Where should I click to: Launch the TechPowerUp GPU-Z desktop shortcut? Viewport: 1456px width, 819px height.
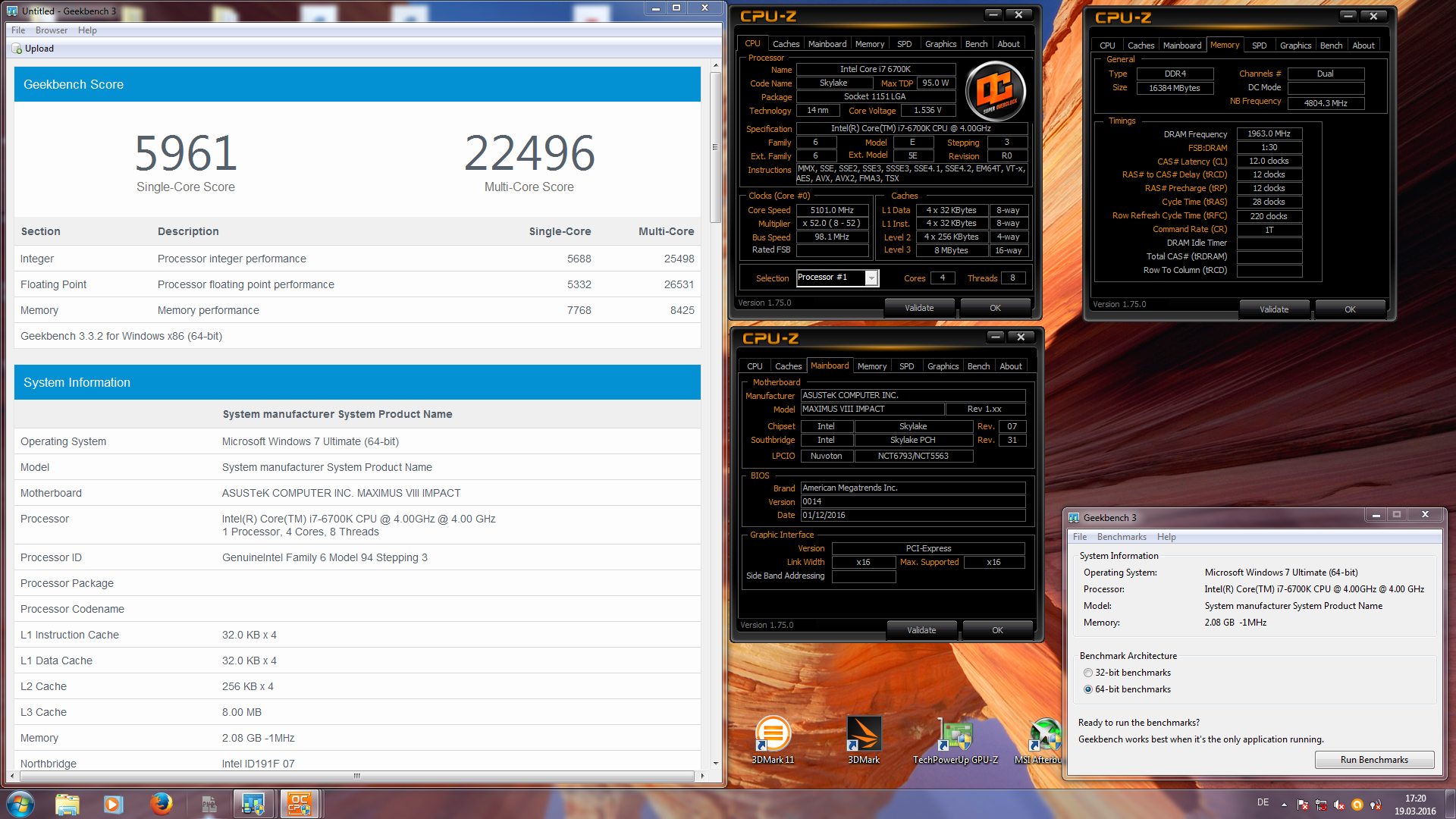point(955,740)
